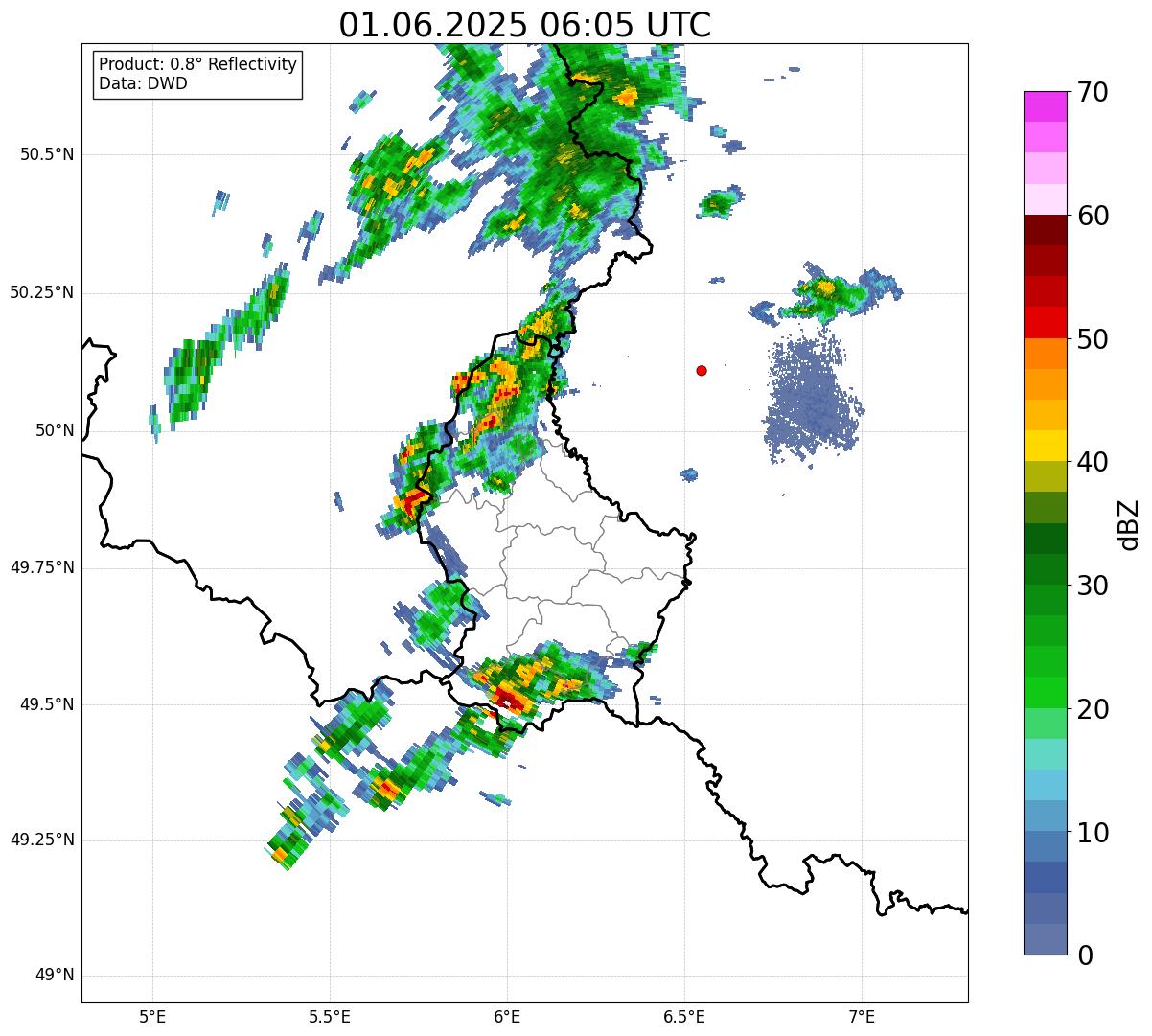Click the 'Product: 0.8° Reflectivity' label
The width and height of the screenshot is (1152, 1036).
(198, 64)
